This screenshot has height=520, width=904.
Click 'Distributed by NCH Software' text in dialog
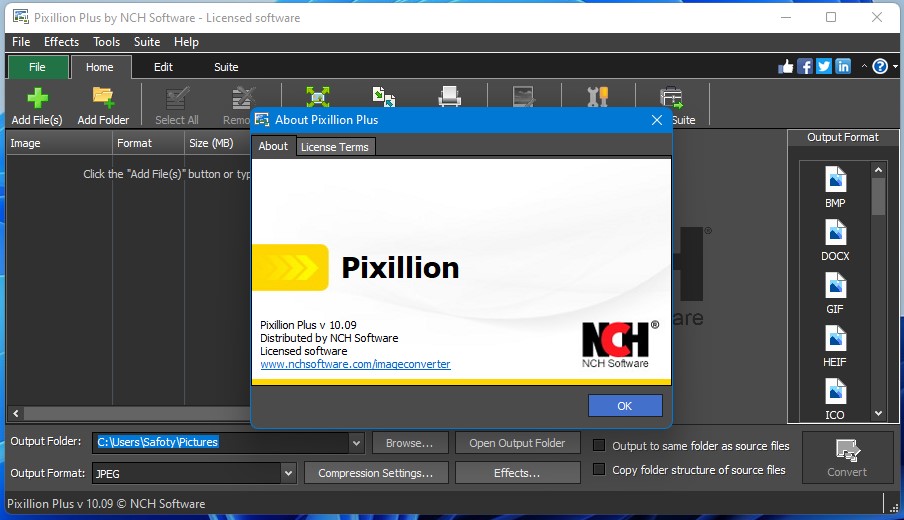tap(329, 338)
